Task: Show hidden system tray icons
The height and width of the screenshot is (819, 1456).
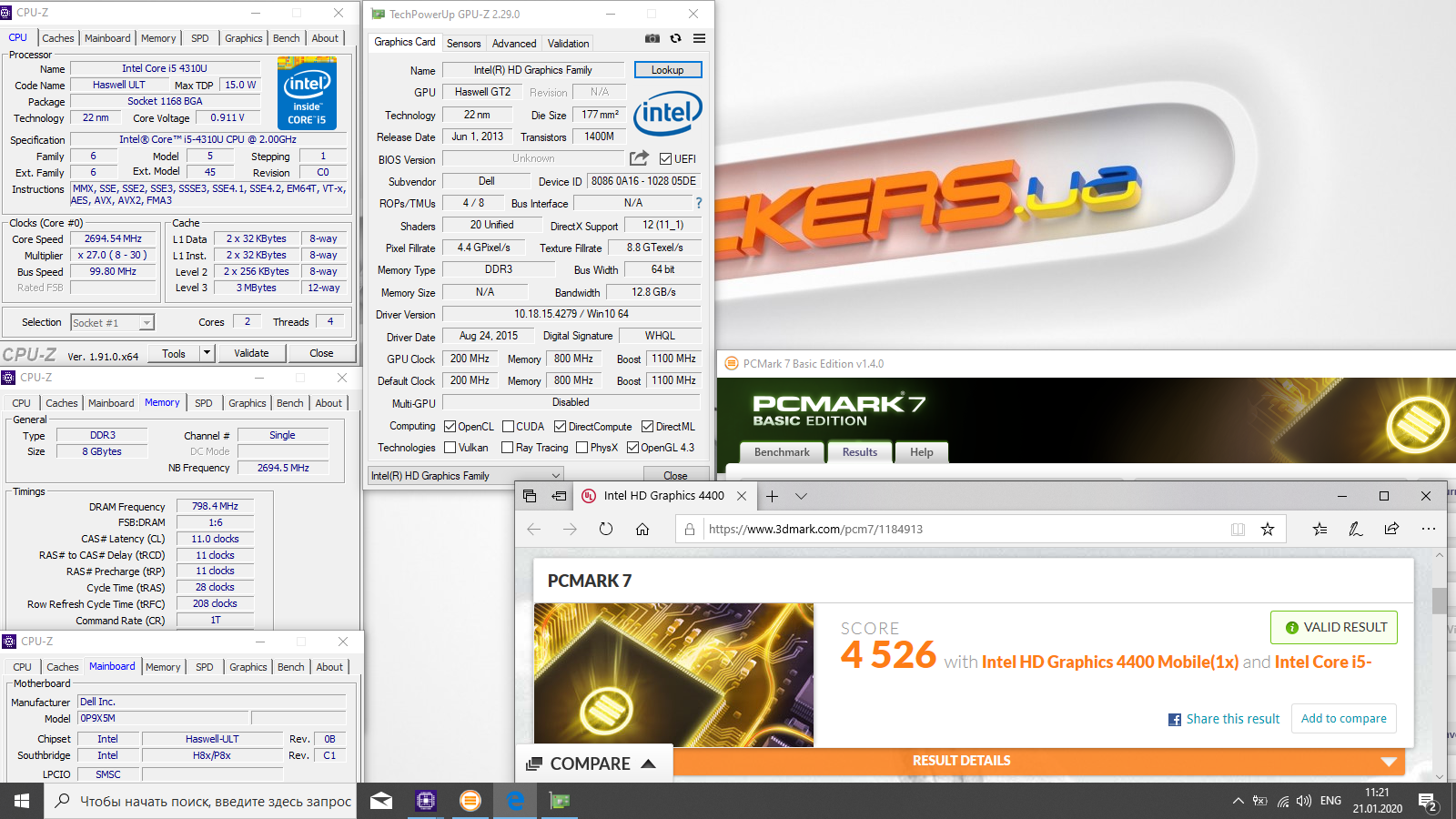Action: [x=1238, y=801]
